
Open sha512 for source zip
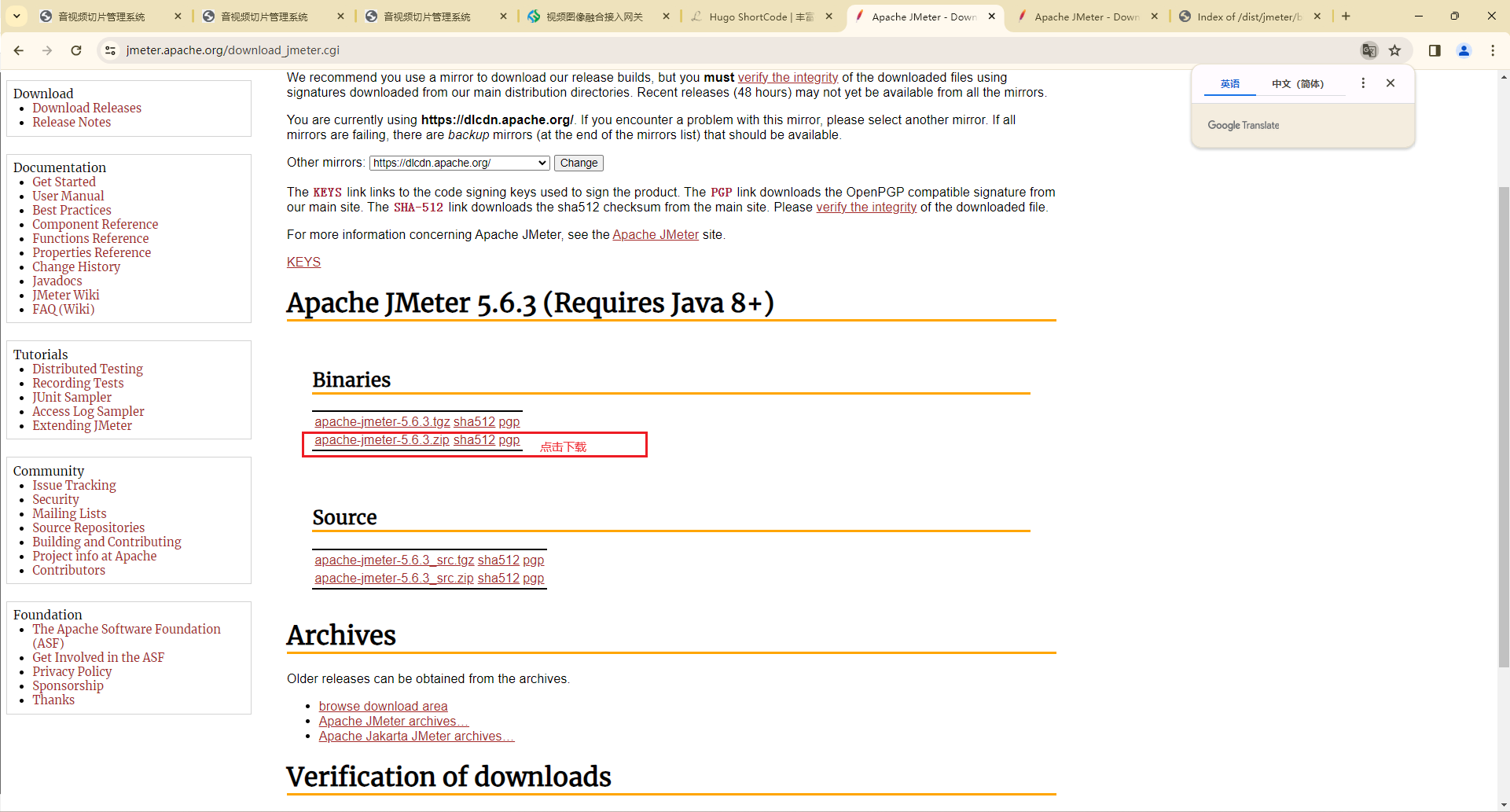click(498, 579)
